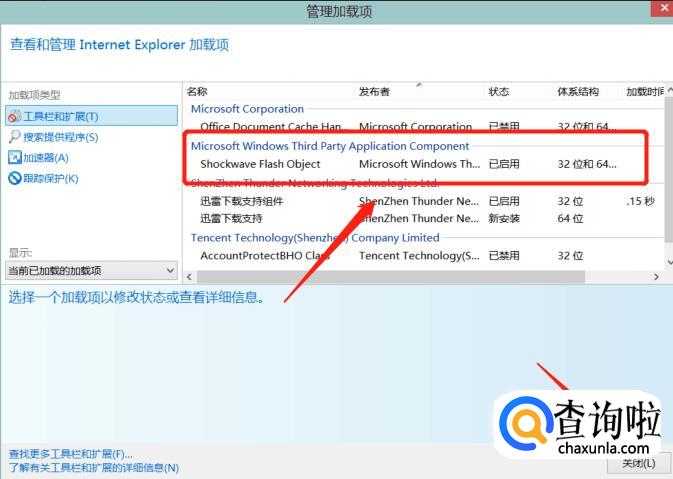The image size is (673, 479).
Task: Open the 加速器(A) add-on type
Action: [x=46, y=158]
